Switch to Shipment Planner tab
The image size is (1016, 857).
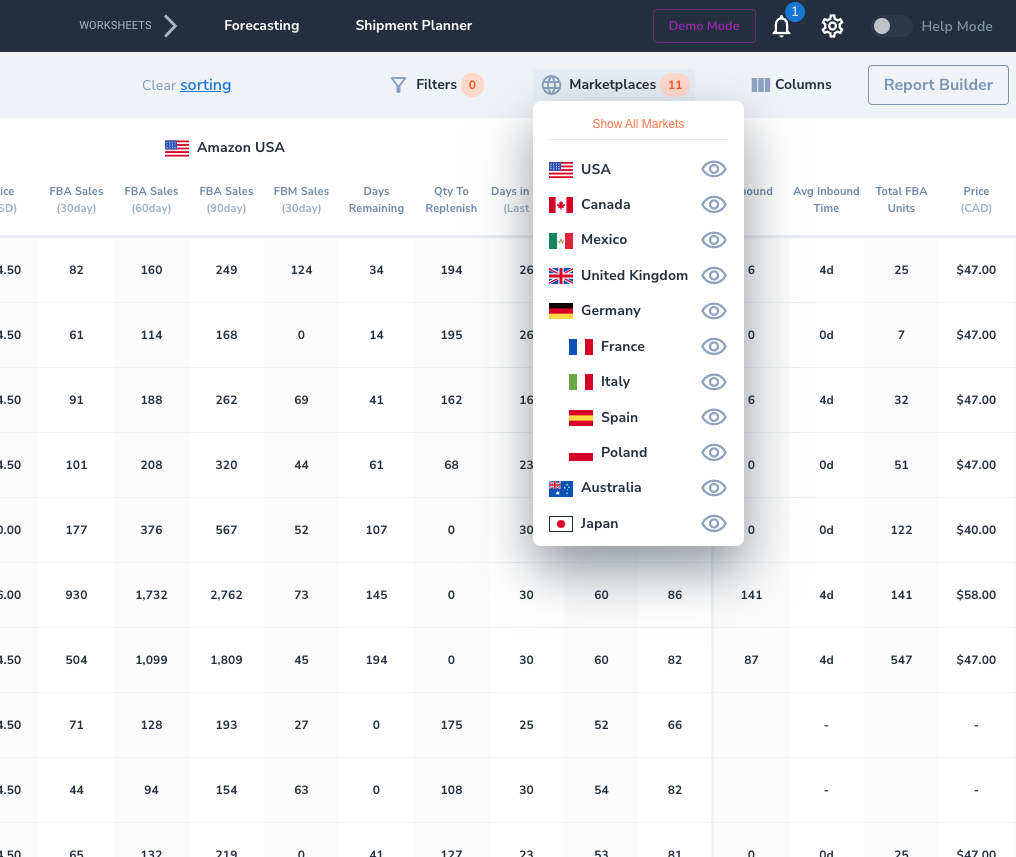tap(413, 26)
